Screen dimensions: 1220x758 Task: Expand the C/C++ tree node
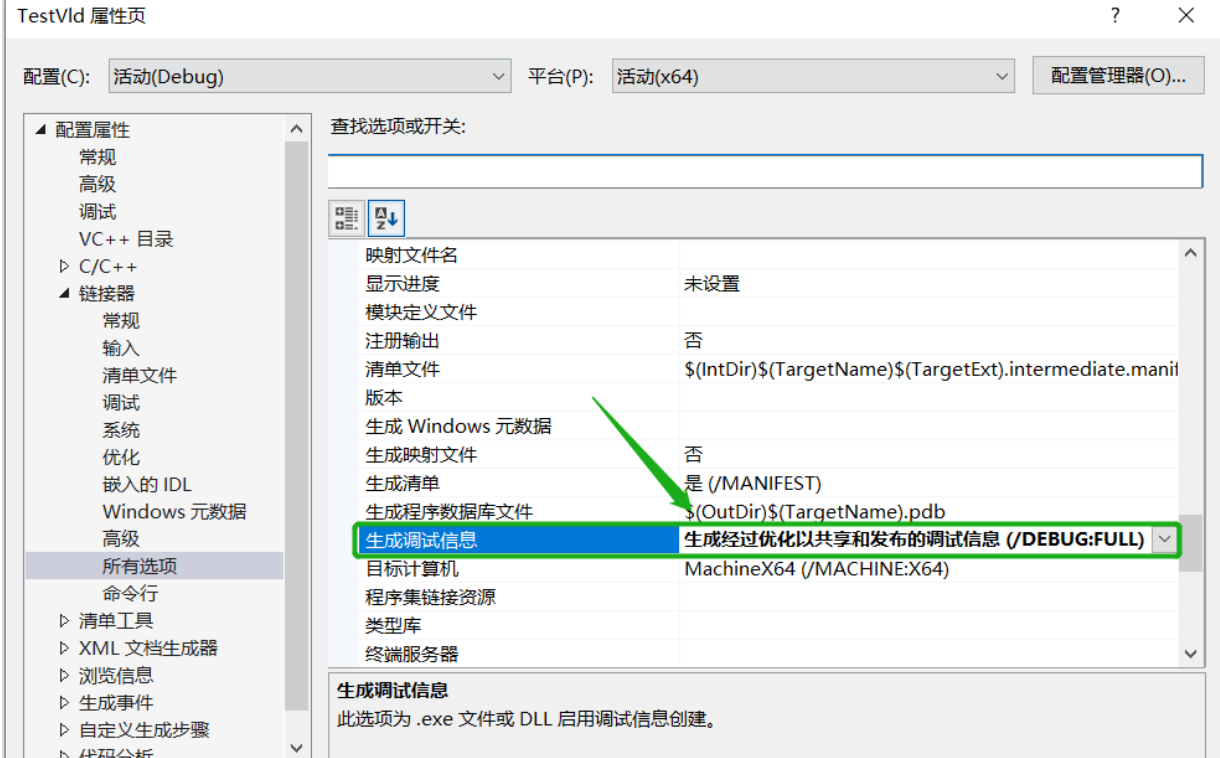(x=63, y=265)
